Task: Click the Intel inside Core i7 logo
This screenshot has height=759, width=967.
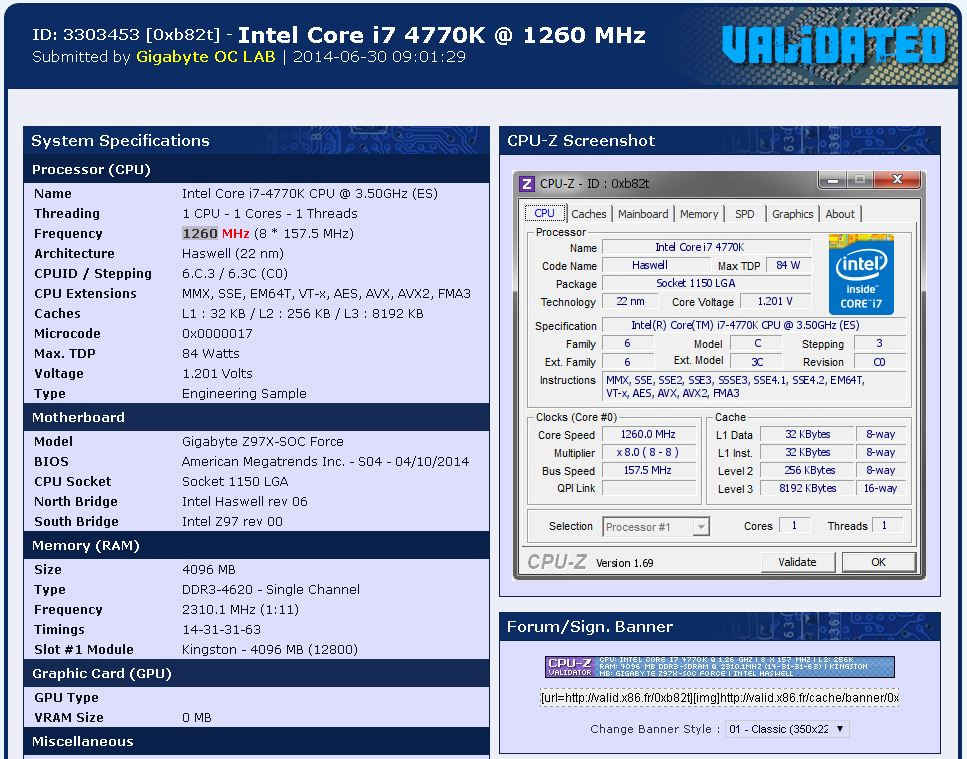Action: click(861, 274)
